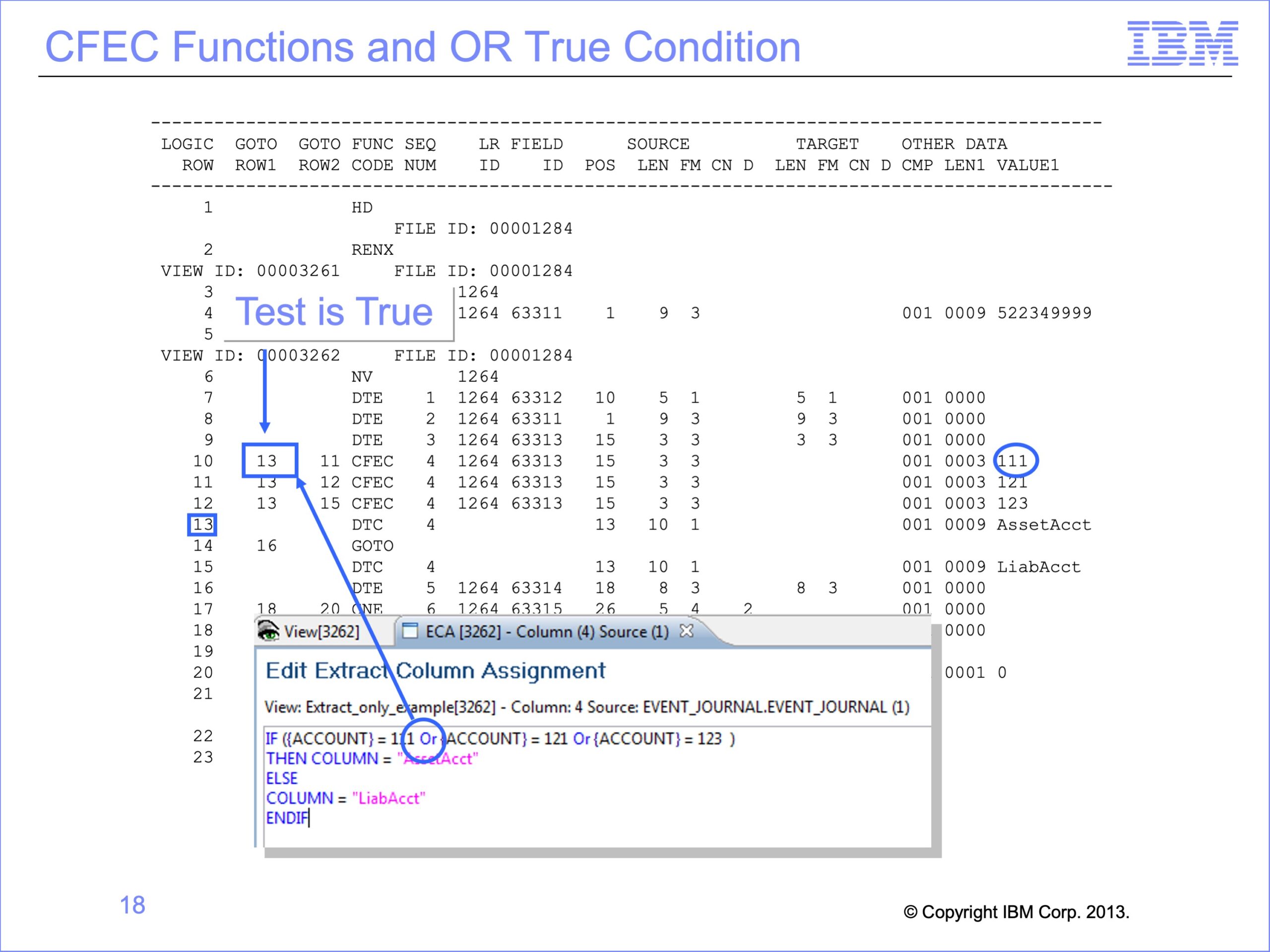Image resolution: width=1270 pixels, height=952 pixels.
Task: Click inside the extract column logic text editor
Action: (x=597, y=786)
